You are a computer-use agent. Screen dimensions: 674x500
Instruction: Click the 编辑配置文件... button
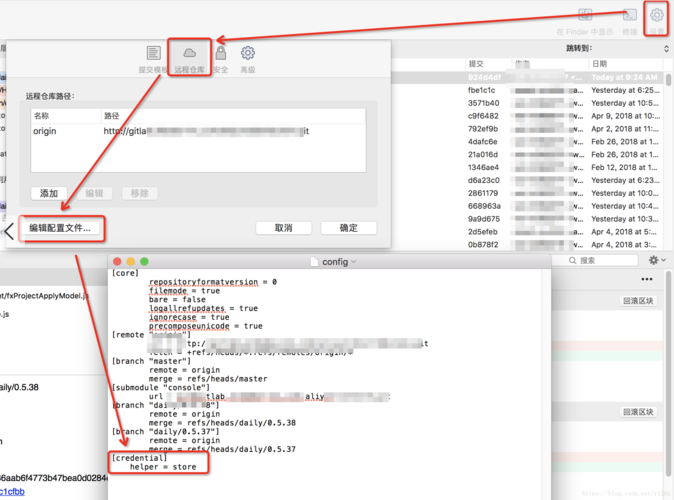(60, 228)
